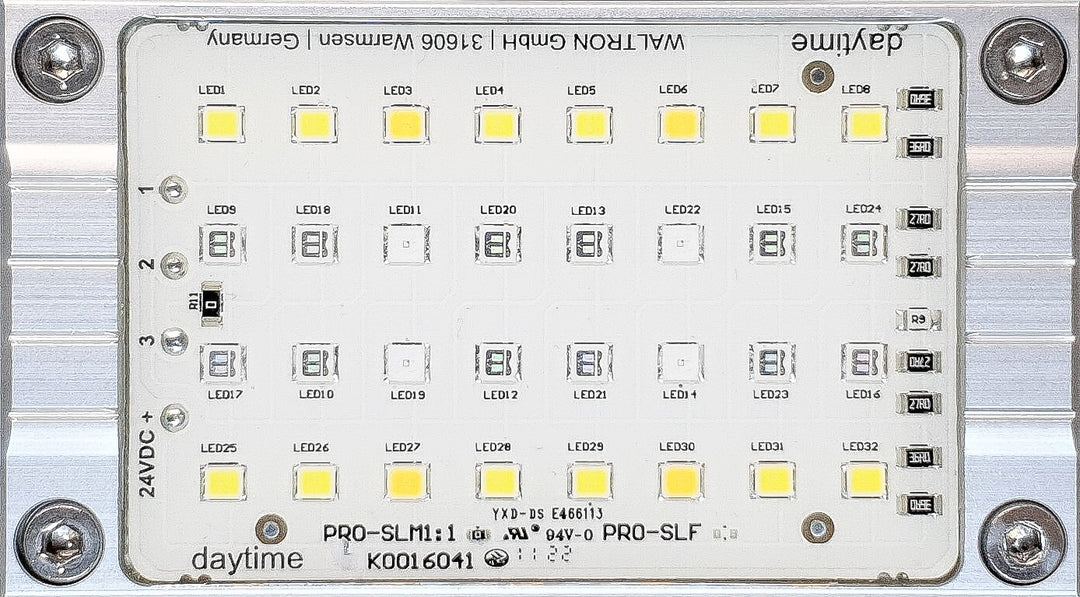Viewport: 1080px width, 597px height.
Task: Click the 24VDC + solder pad
Action: click(x=174, y=417)
